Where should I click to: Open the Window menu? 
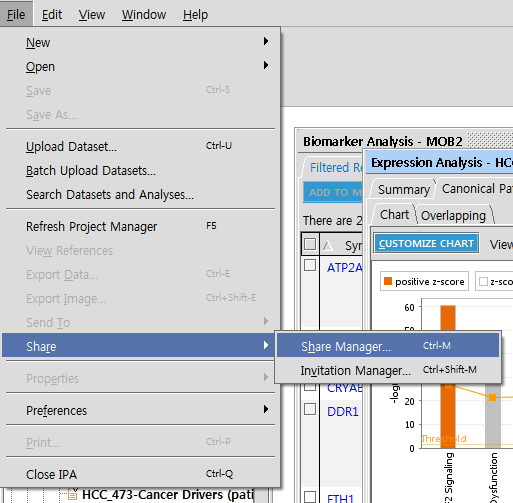point(144,14)
